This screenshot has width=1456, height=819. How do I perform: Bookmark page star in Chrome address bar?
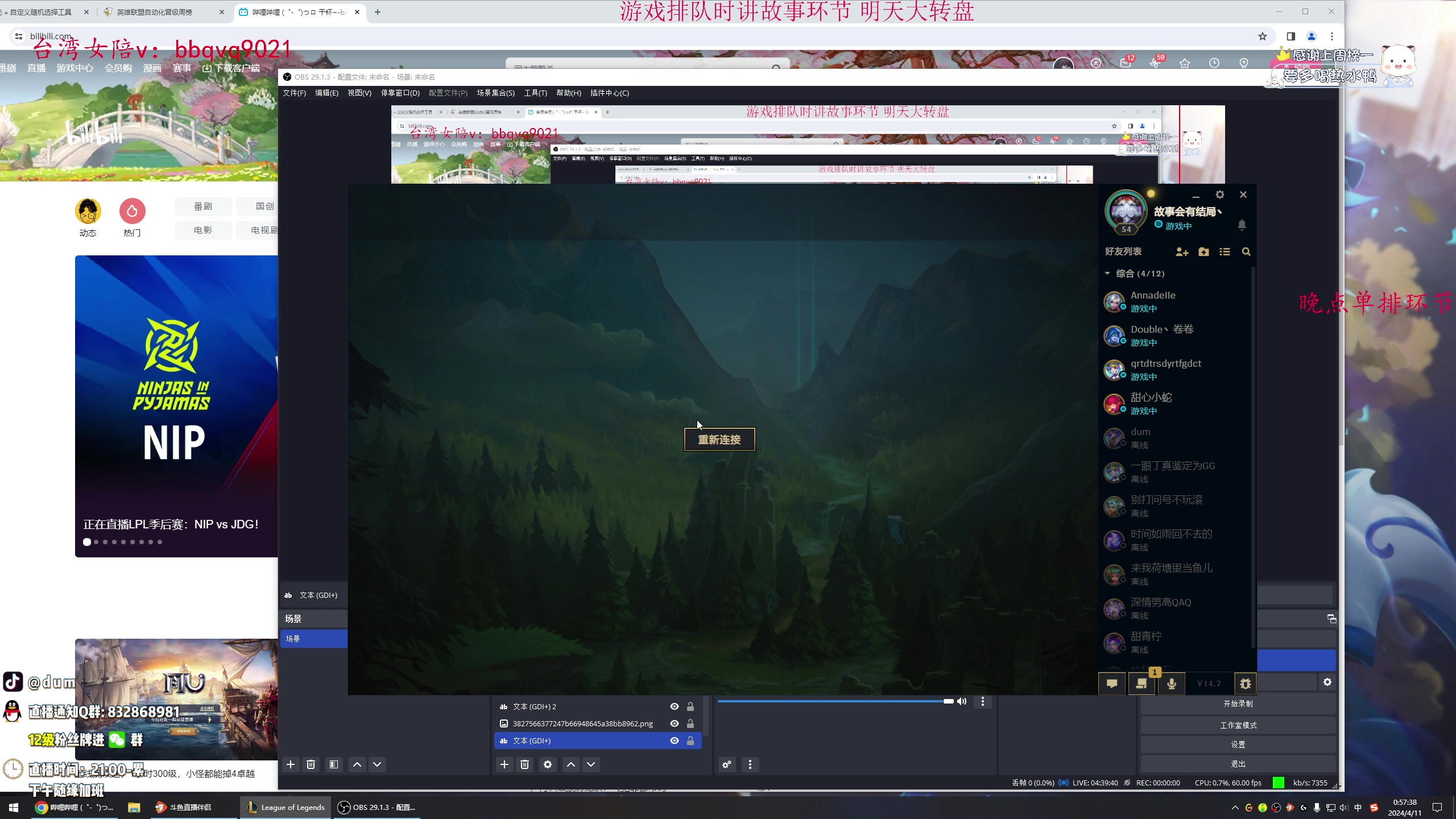[1263, 36]
